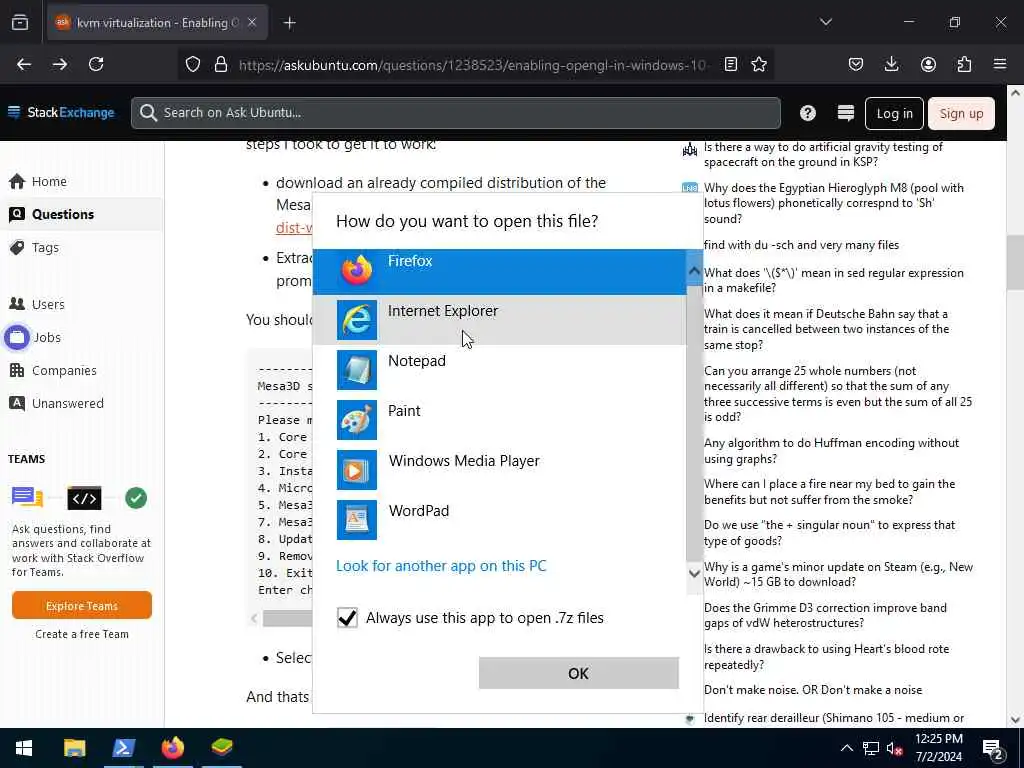Uncheck Always use this app to open .7z files

pyautogui.click(x=347, y=617)
